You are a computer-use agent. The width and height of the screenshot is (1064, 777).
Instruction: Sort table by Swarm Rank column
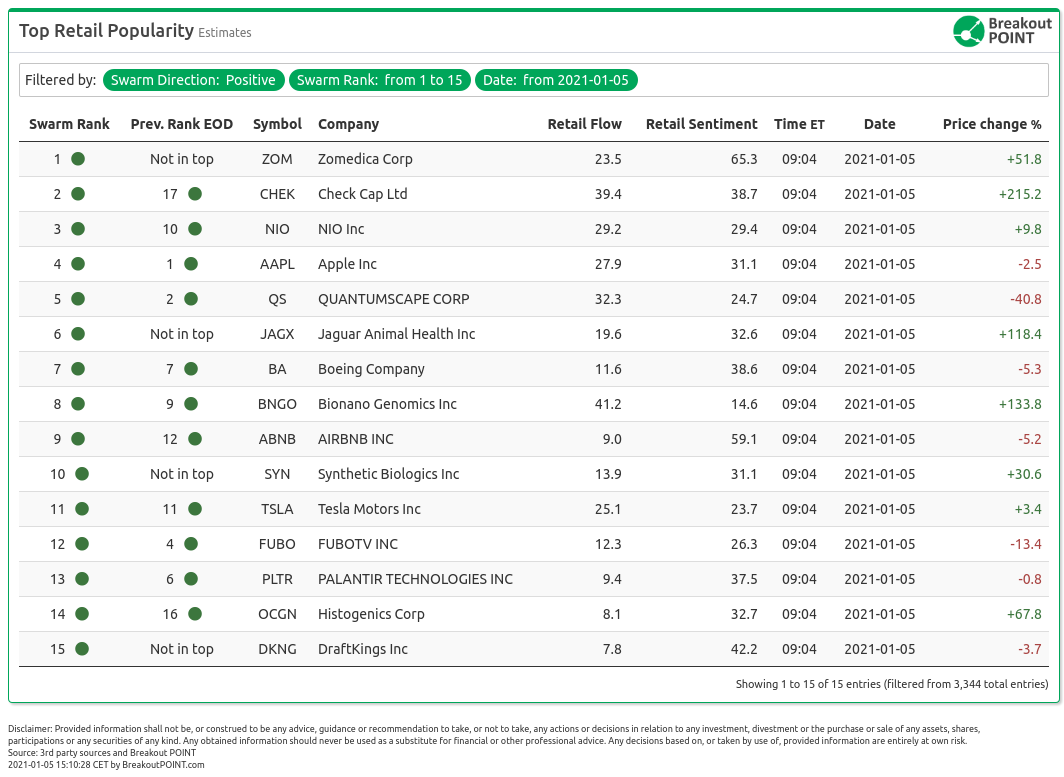(69, 124)
